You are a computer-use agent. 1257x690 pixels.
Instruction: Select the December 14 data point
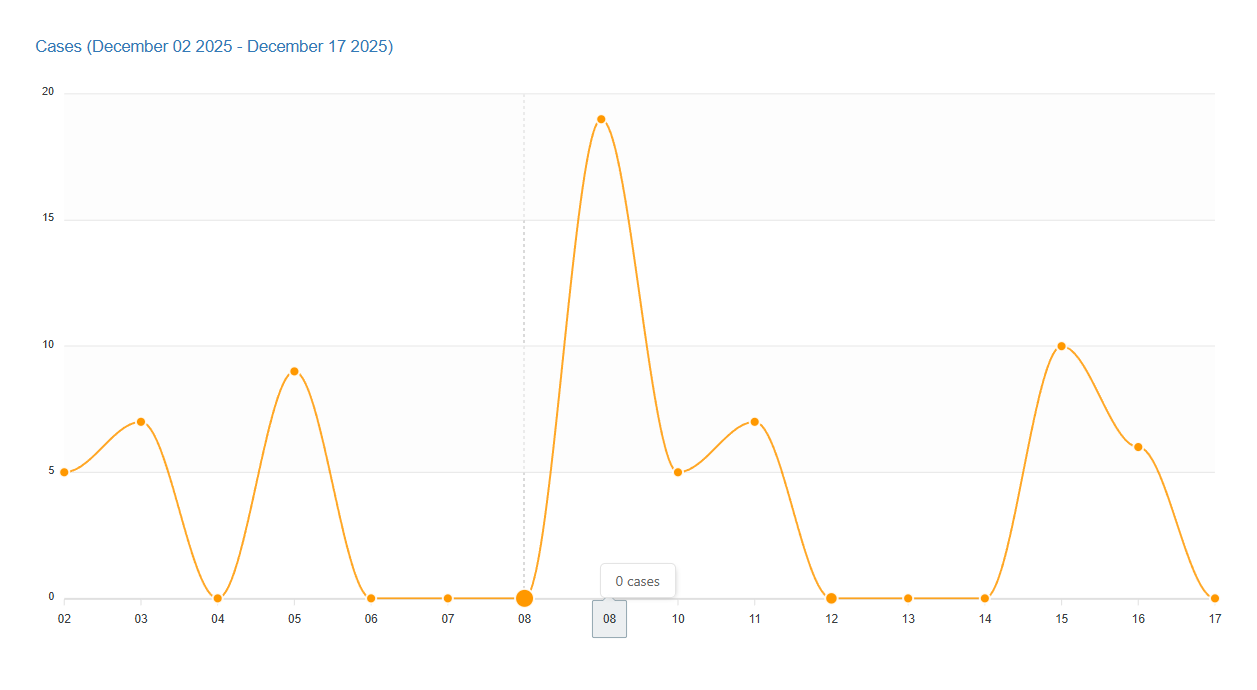pyautogui.click(x=985, y=598)
